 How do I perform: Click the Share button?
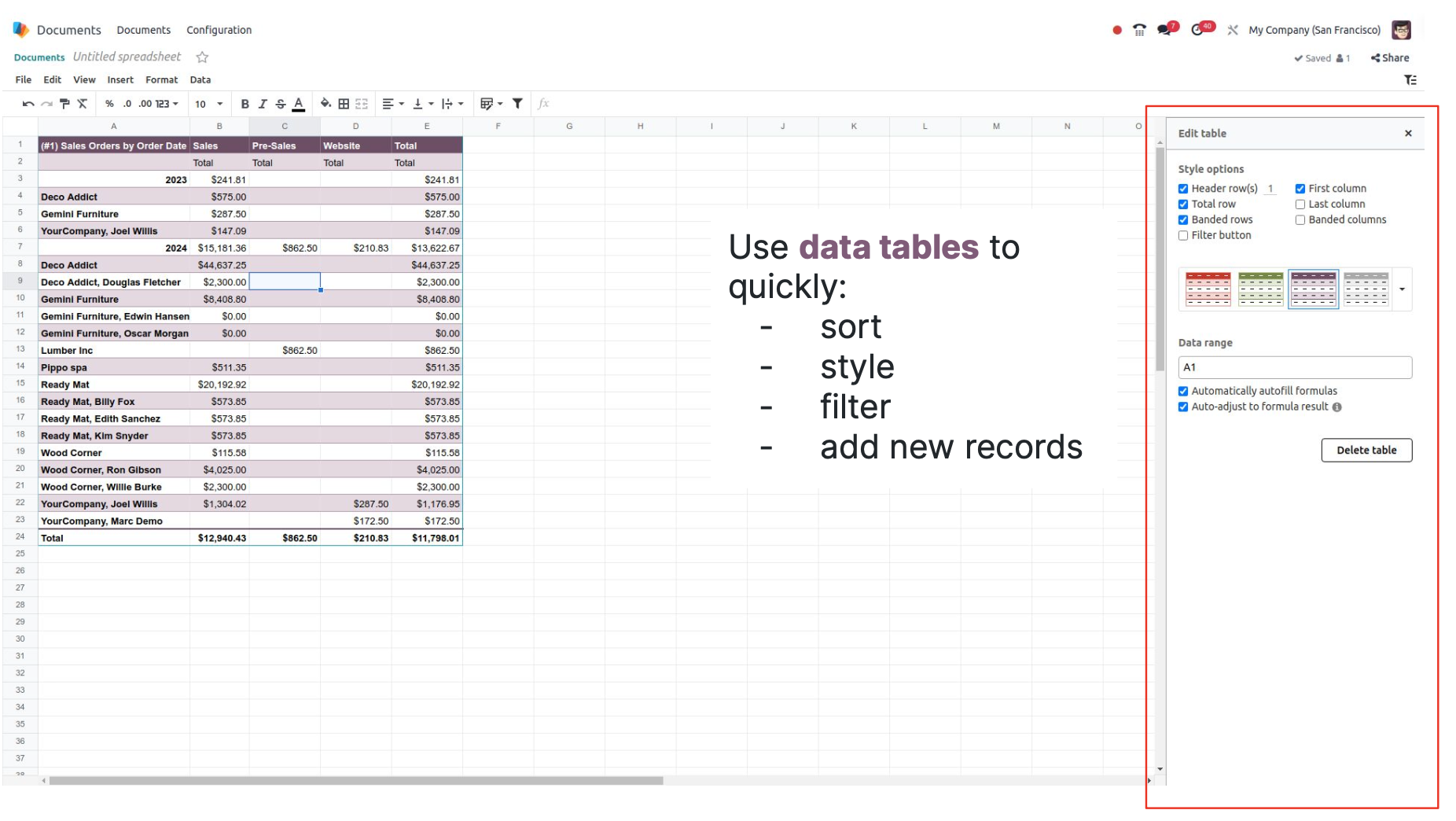[x=1390, y=57]
